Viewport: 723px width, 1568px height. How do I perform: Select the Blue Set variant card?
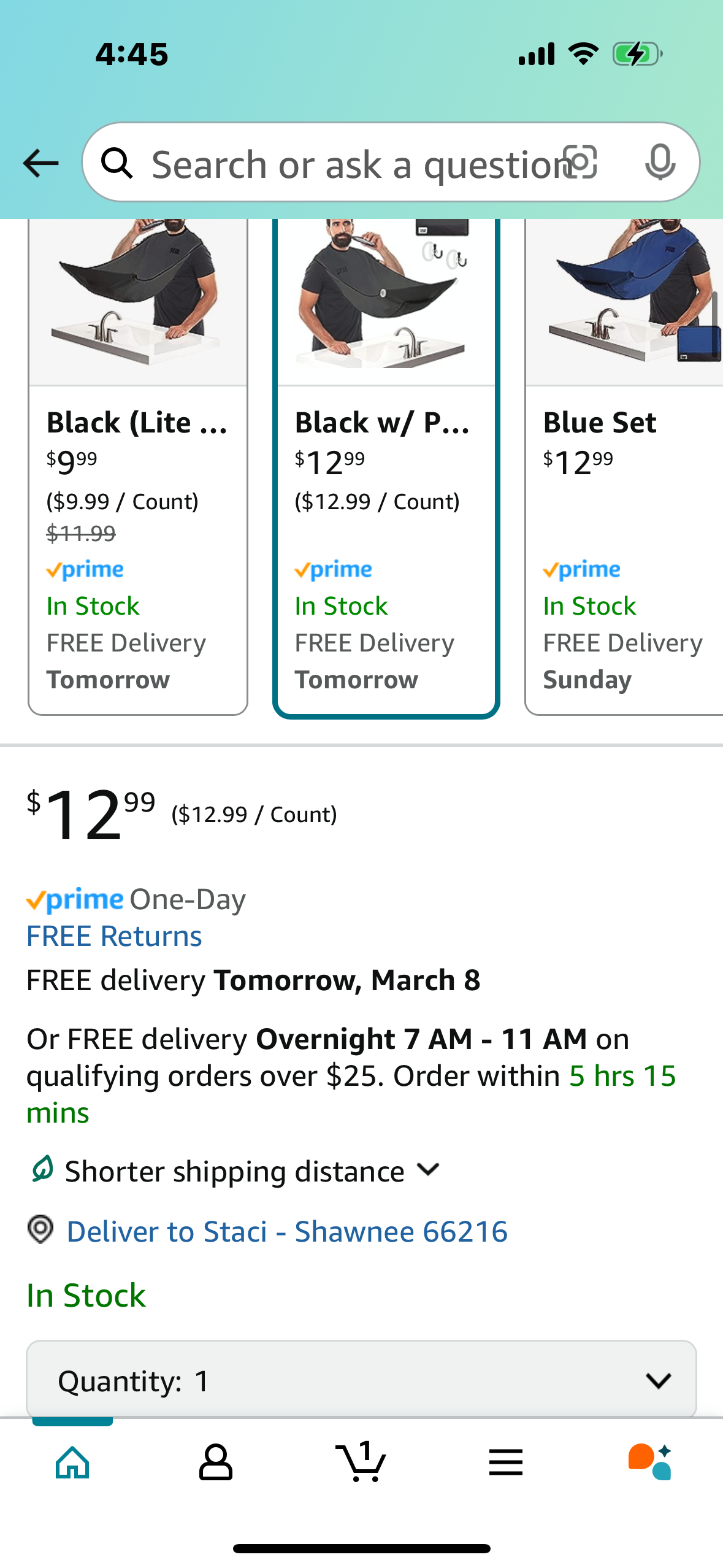click(x=624, y=466)
